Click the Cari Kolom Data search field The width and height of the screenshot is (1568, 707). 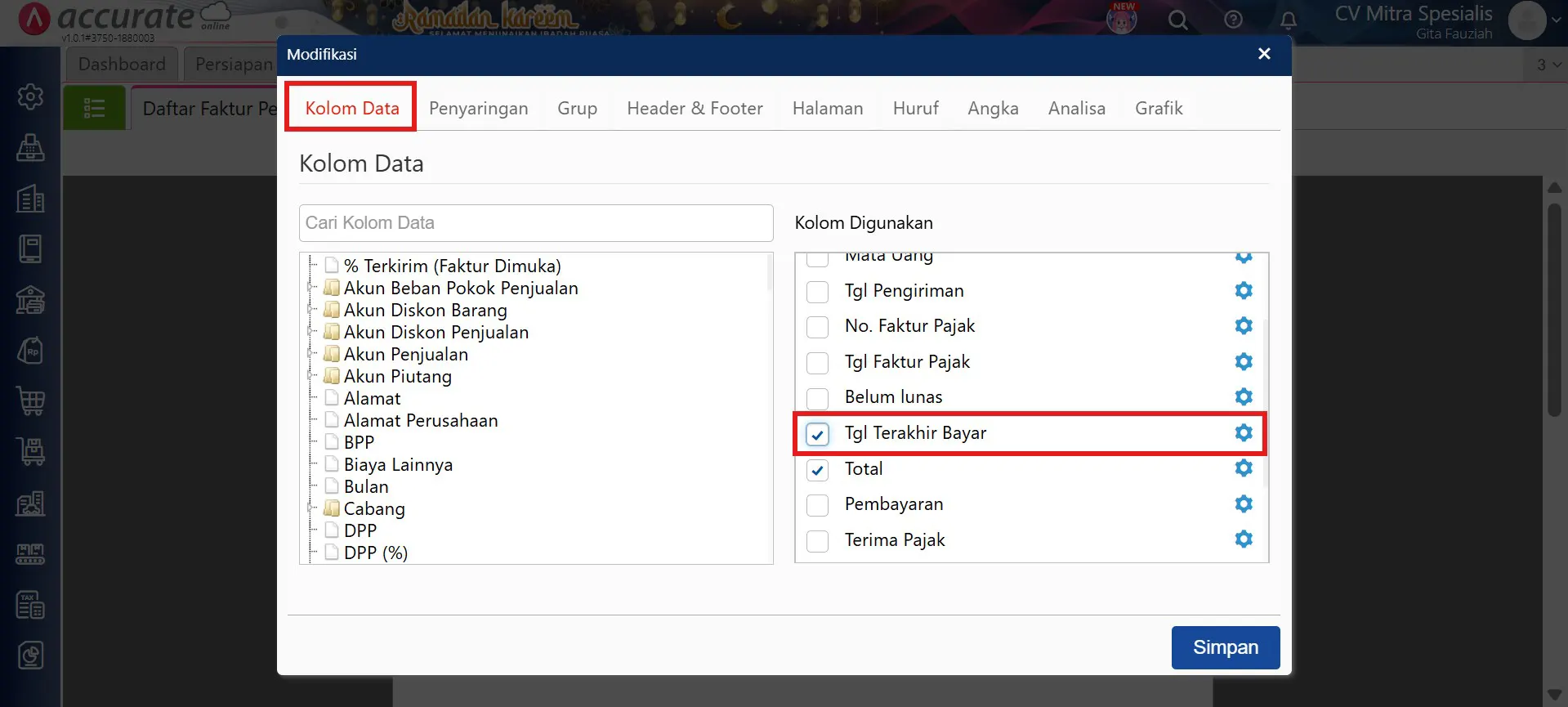[536, 223]
